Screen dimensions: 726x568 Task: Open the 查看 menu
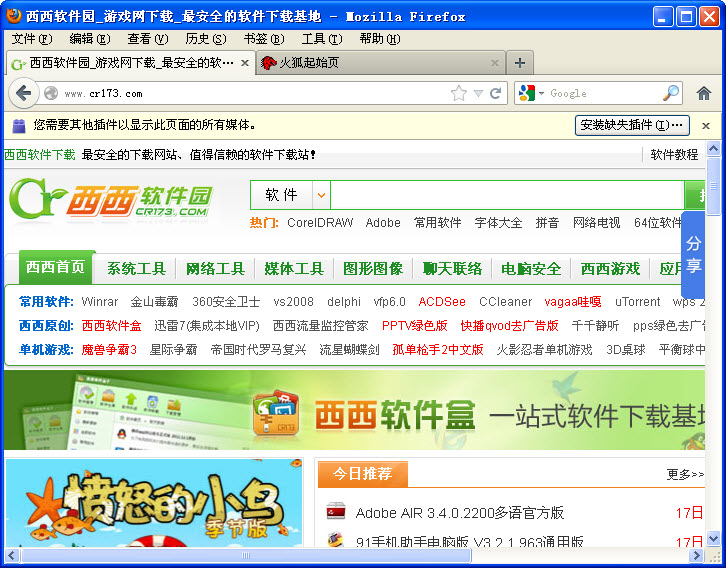tap(147, 39)
